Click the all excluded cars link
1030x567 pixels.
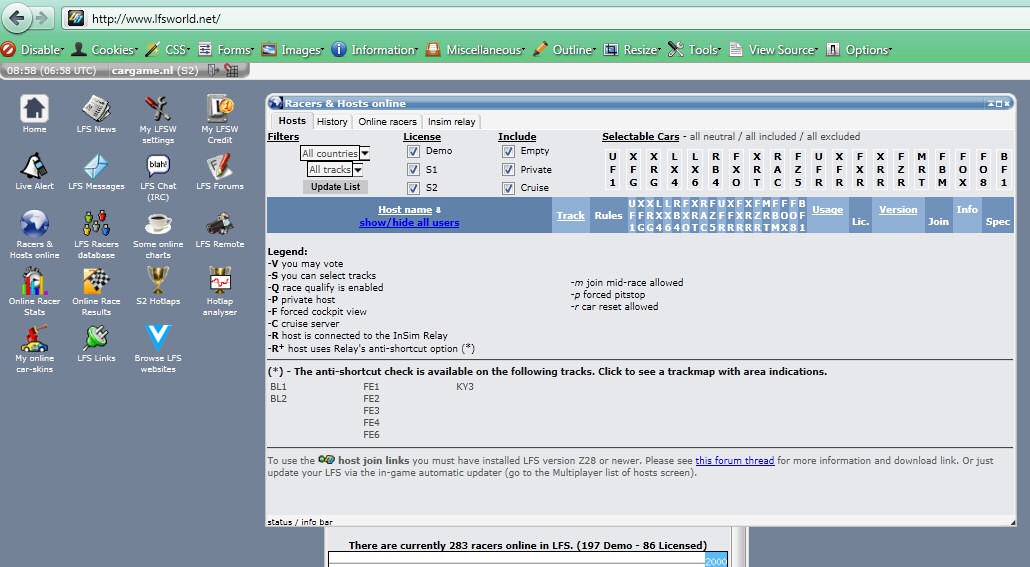pos(833,137)
